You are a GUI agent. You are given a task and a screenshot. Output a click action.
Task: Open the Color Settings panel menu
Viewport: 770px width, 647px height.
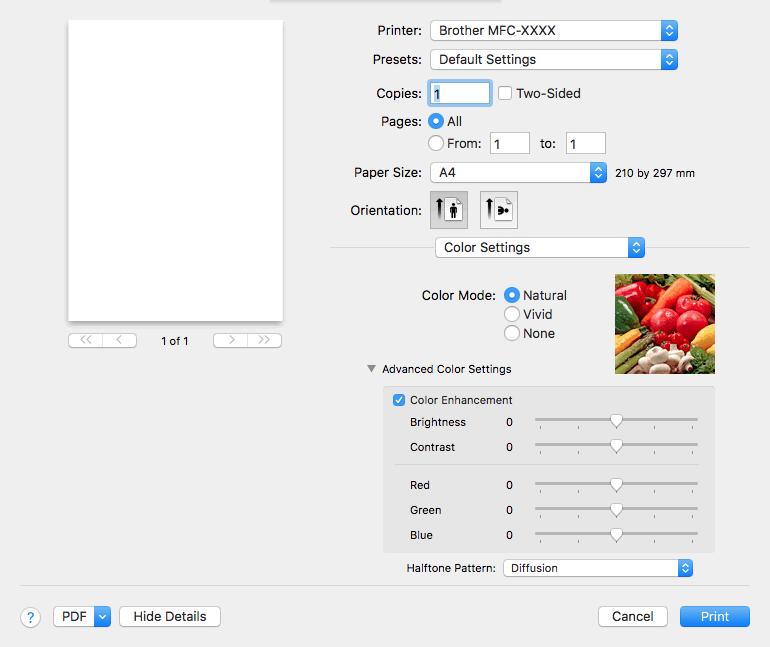click(540, 247)
